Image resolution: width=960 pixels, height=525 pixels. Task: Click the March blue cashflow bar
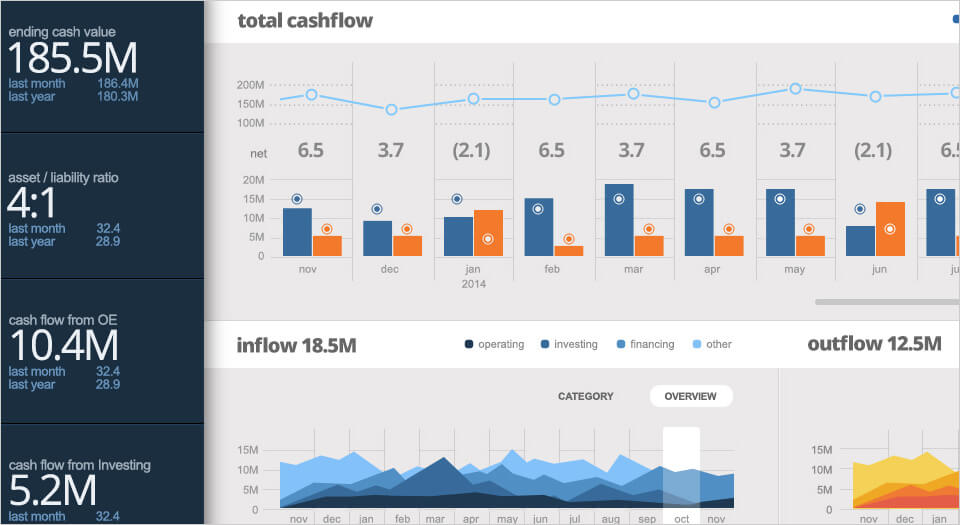coord(619,220)
